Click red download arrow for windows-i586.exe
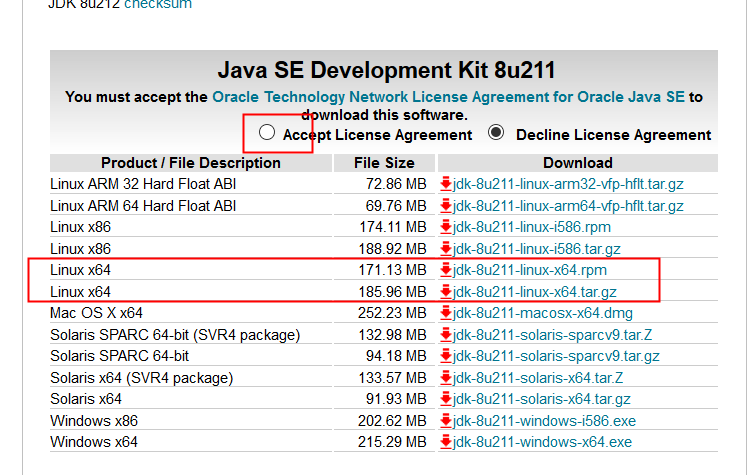Image resolution: width=747 pixels, height=475 pixels. coord(446,421)
